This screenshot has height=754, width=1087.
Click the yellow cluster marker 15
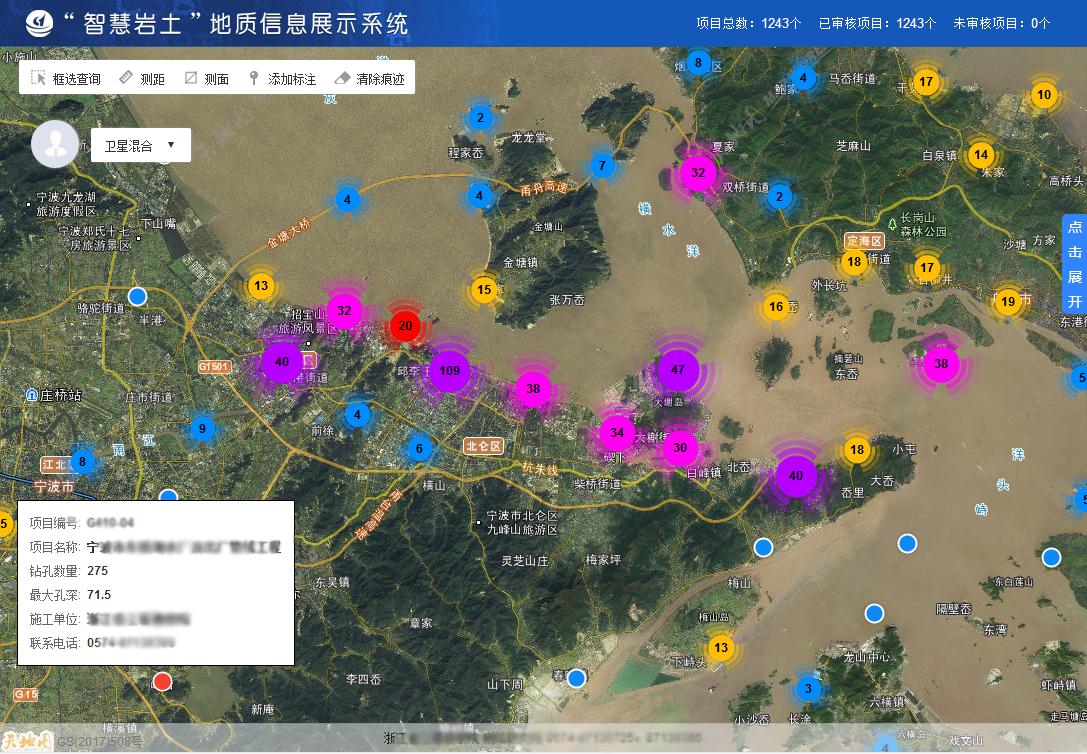[x=484, y=290]
